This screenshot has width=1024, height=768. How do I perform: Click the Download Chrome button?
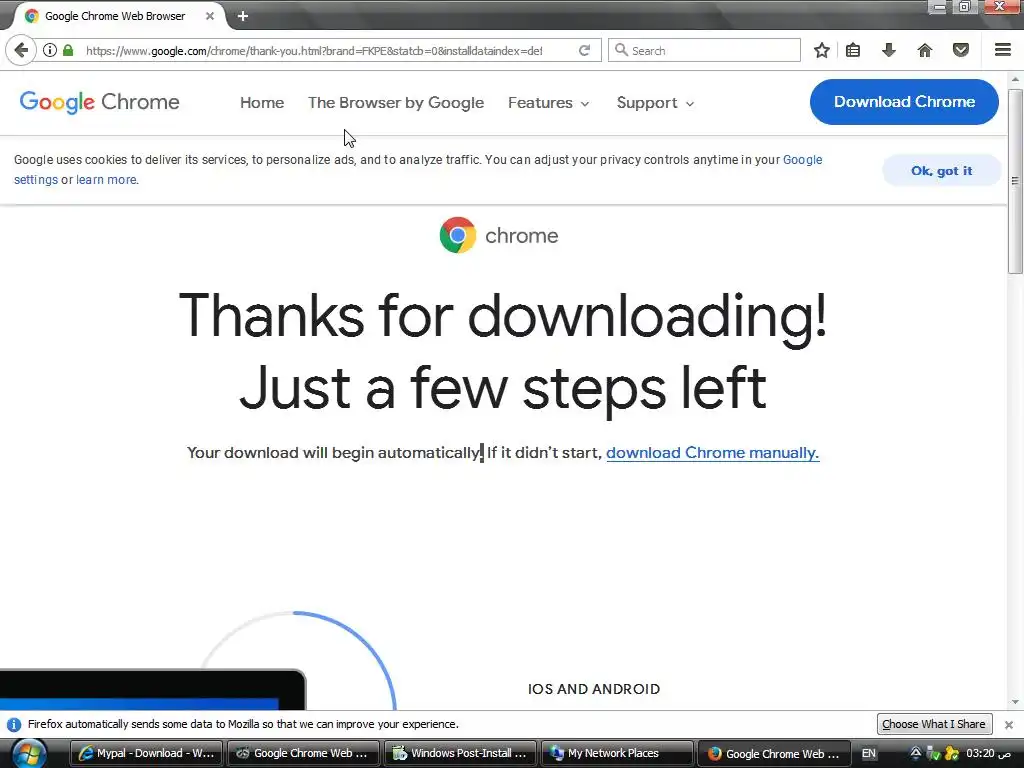[x=904, y=102]
